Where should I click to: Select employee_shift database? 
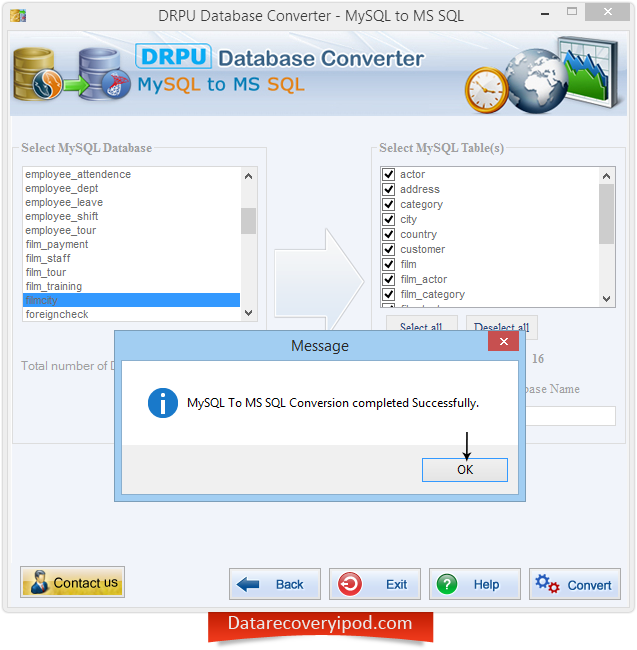coord(131,216)
